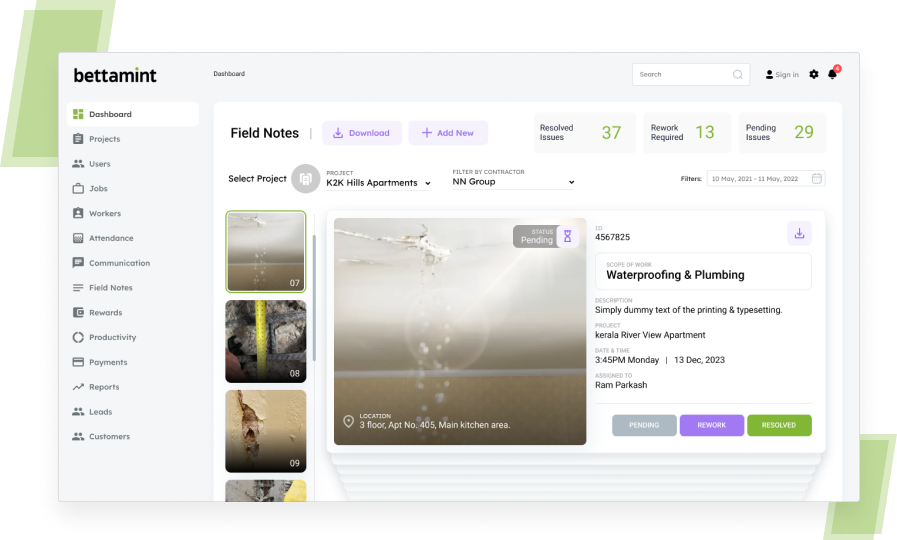Click the Workers badge icon

click(78, 213)
